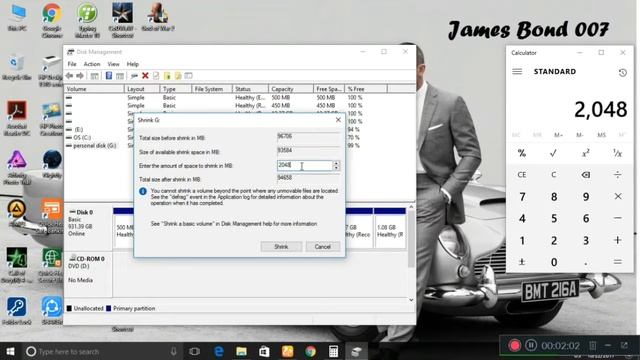Click the MS memory store key
Image resolution: width=640 pixels, height=360 pixels.
pos(601,135)
